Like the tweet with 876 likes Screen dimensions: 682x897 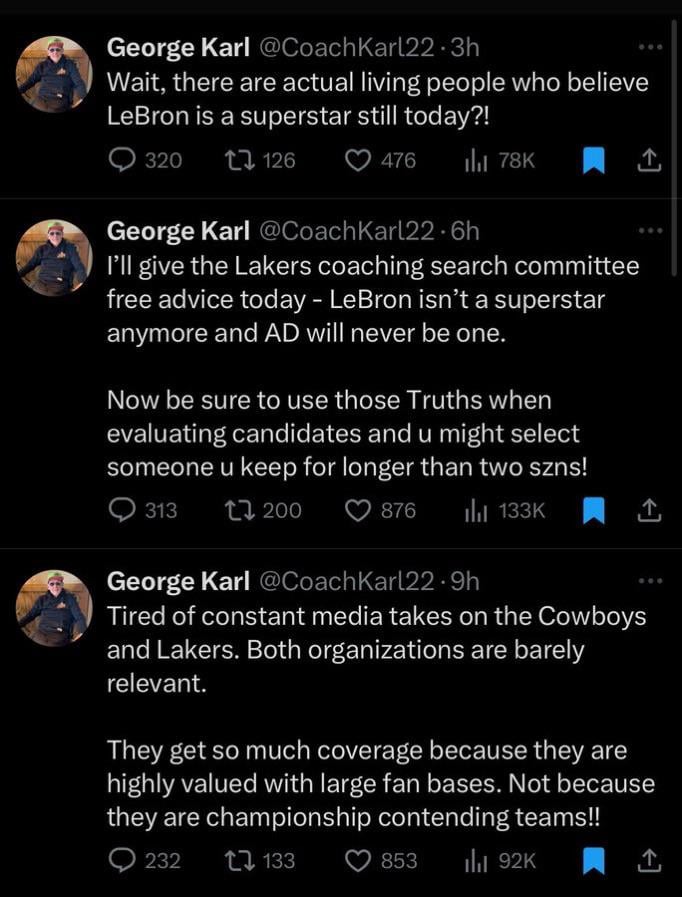359,510
